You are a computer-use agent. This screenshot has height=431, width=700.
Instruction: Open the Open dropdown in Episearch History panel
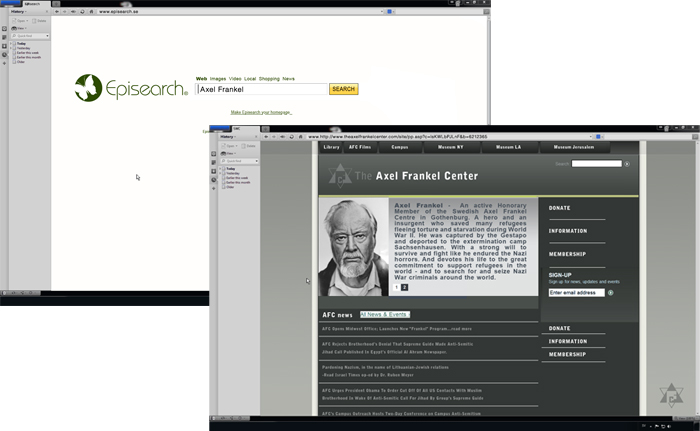pyautogui.click(x=21, y=21)
